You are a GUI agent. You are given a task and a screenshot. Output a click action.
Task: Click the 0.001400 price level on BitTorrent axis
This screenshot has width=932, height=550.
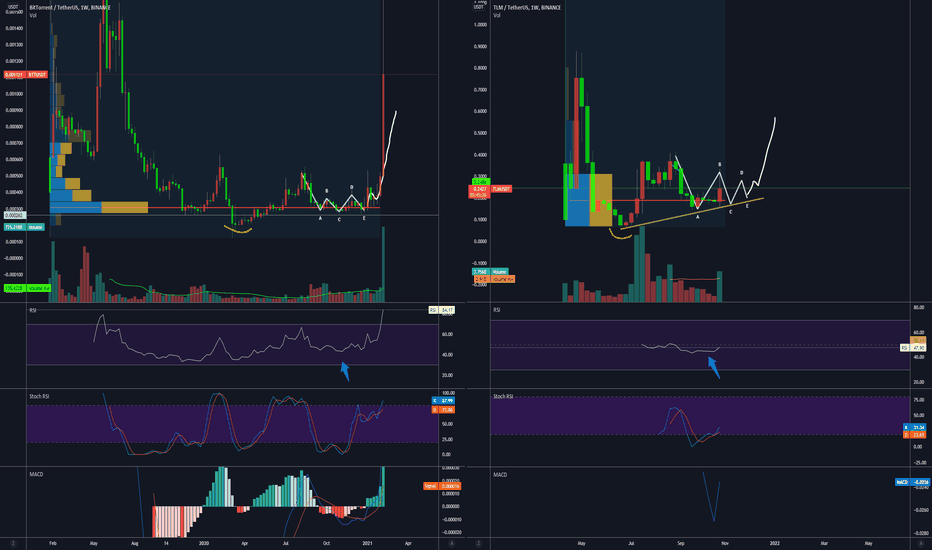tap(14, 29)
